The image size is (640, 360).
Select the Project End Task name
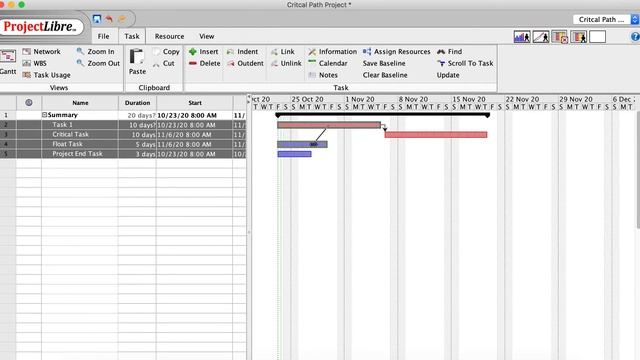pos(77,154)
